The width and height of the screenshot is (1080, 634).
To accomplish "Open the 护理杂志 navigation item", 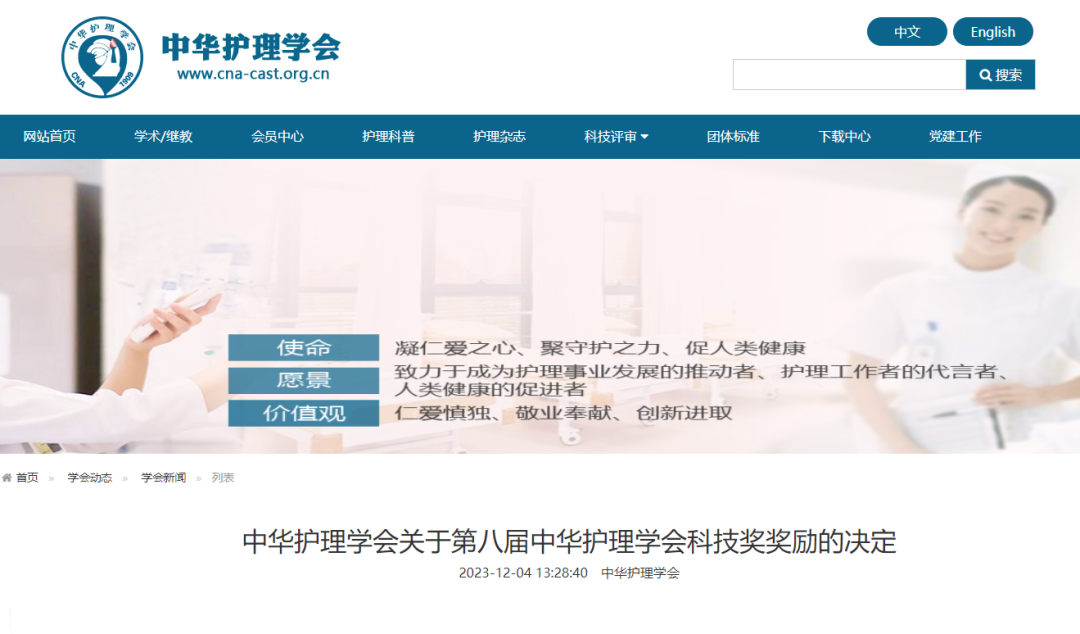I will (499, 136).
